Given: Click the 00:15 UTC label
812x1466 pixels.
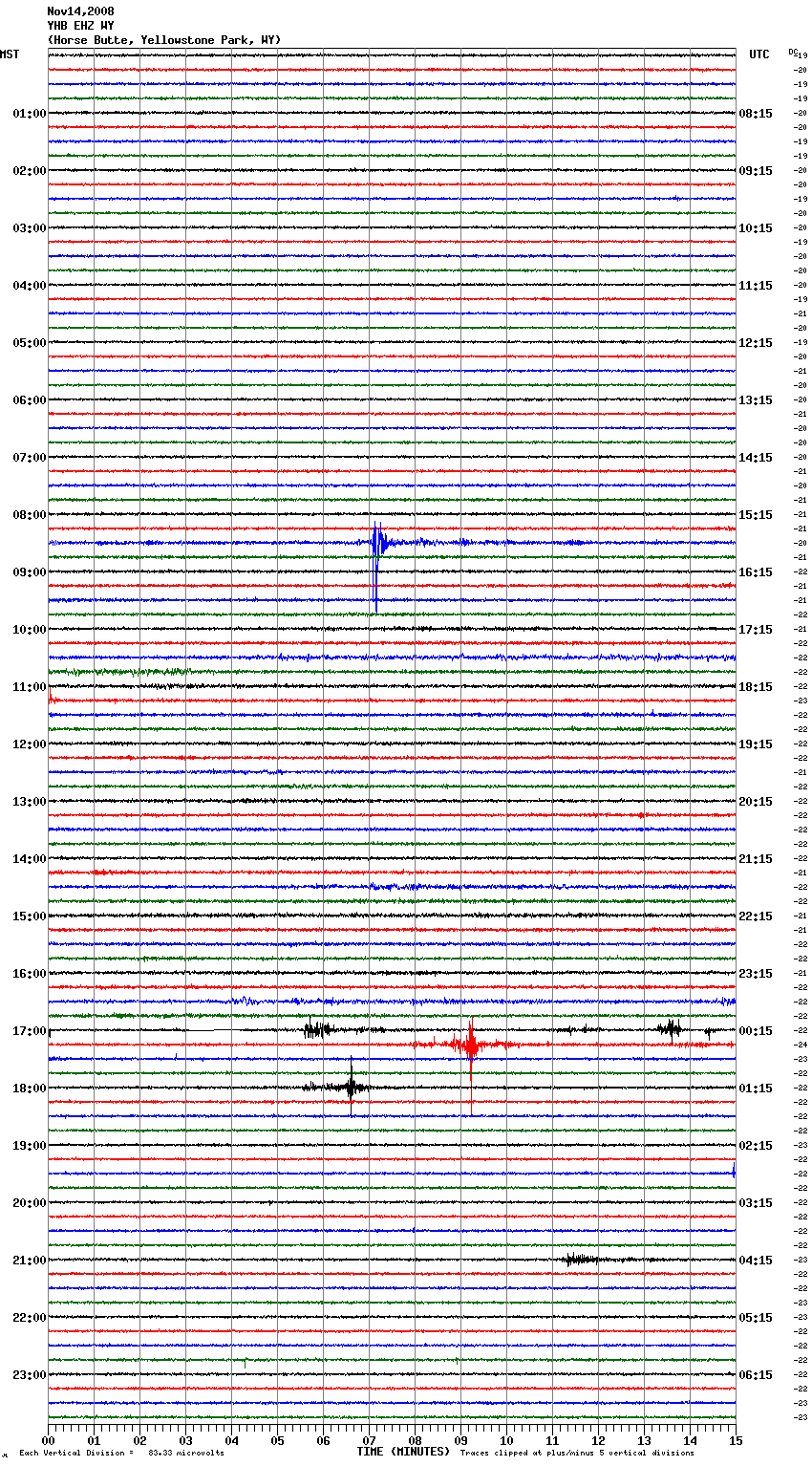Looking at the screenshot, I should coord(756,1031).
